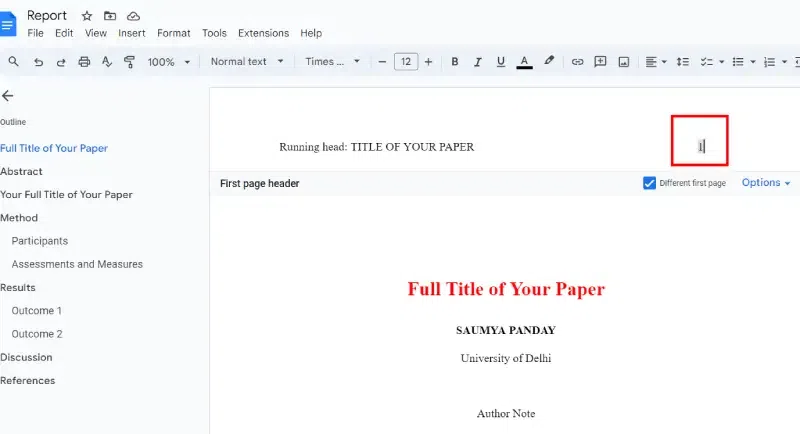Toggle italic formatting

478,62
